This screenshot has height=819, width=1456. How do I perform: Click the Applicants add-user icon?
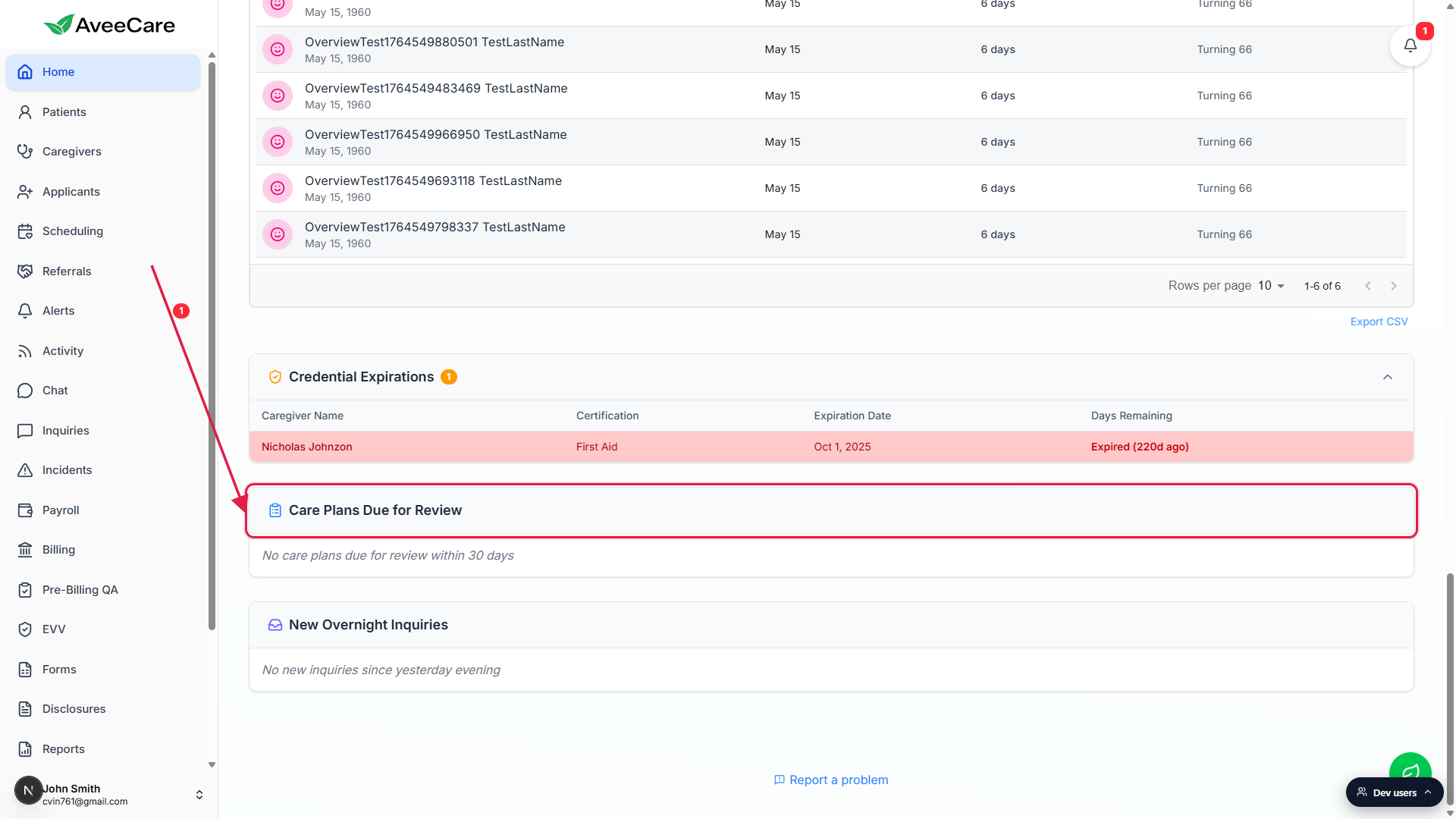[25, 192]
